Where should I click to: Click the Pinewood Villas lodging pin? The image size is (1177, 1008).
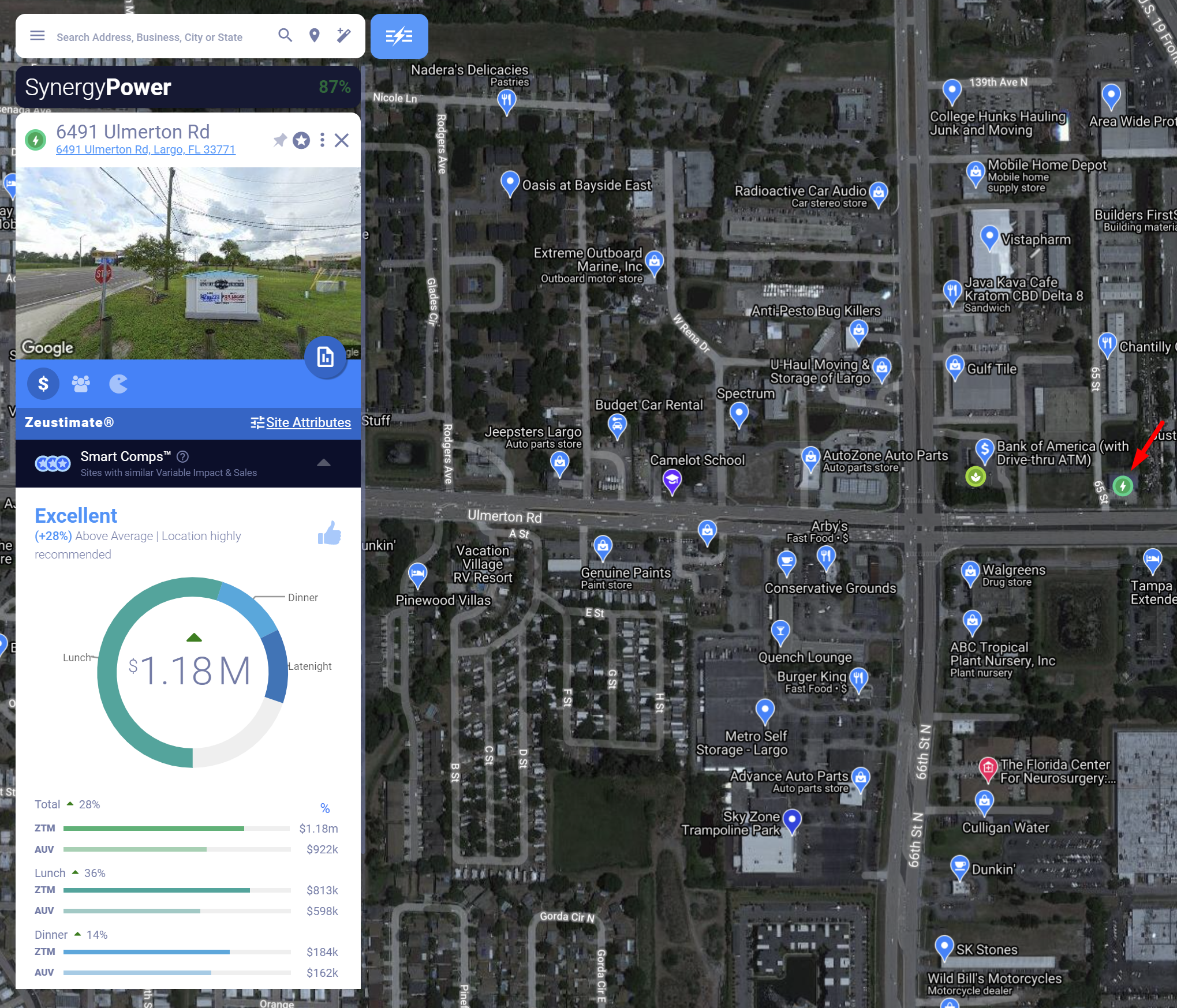(417, 575)
